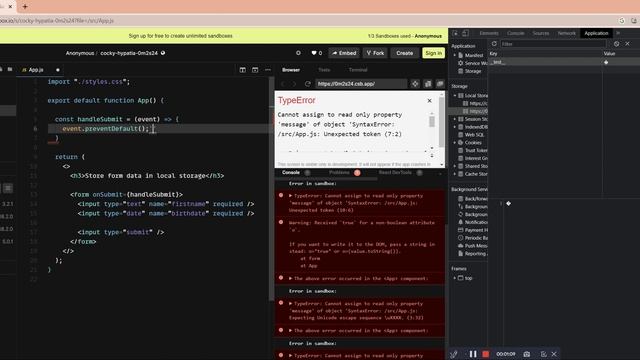Image resolution: width=640 pixels, height=360 pixels.
Task: Open the Embed button
Action: [x=344, y=53]
